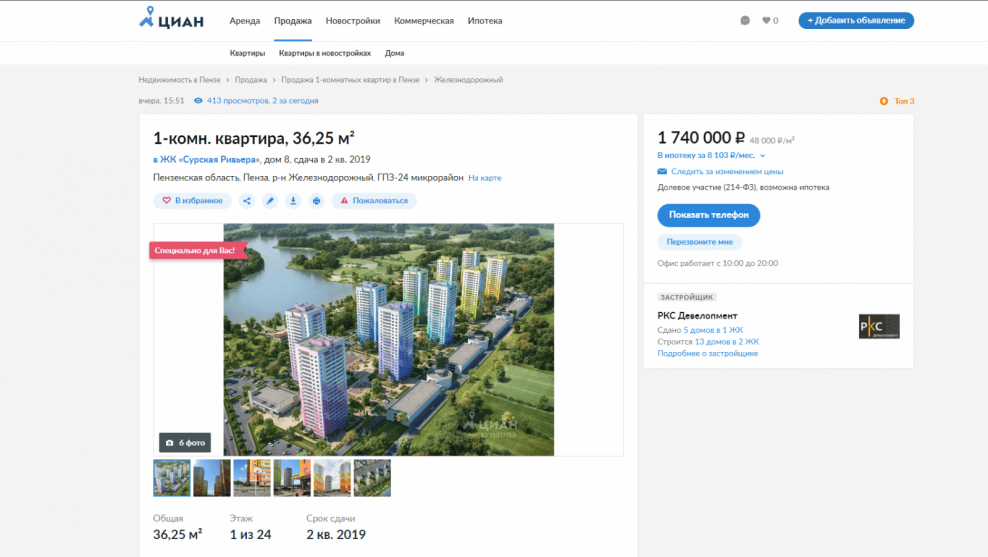This screenshot has width=988, height=557.
Task: Select fifth gallery thumbnail
Action: (332, 478)
